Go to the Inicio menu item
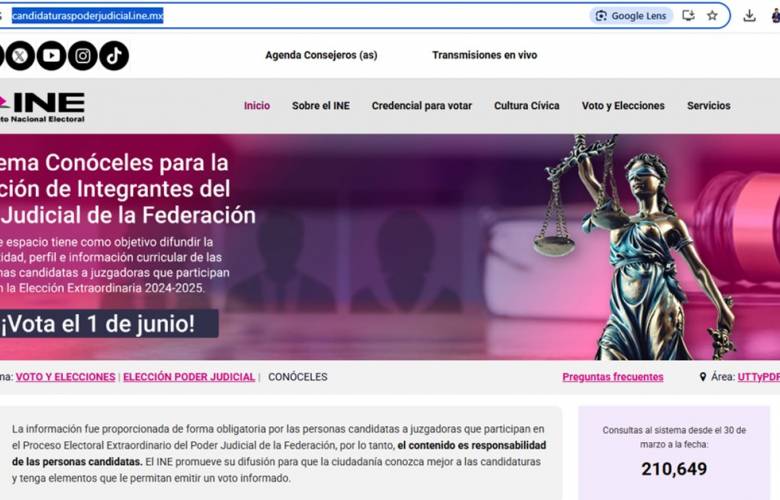 pos(257,105)
